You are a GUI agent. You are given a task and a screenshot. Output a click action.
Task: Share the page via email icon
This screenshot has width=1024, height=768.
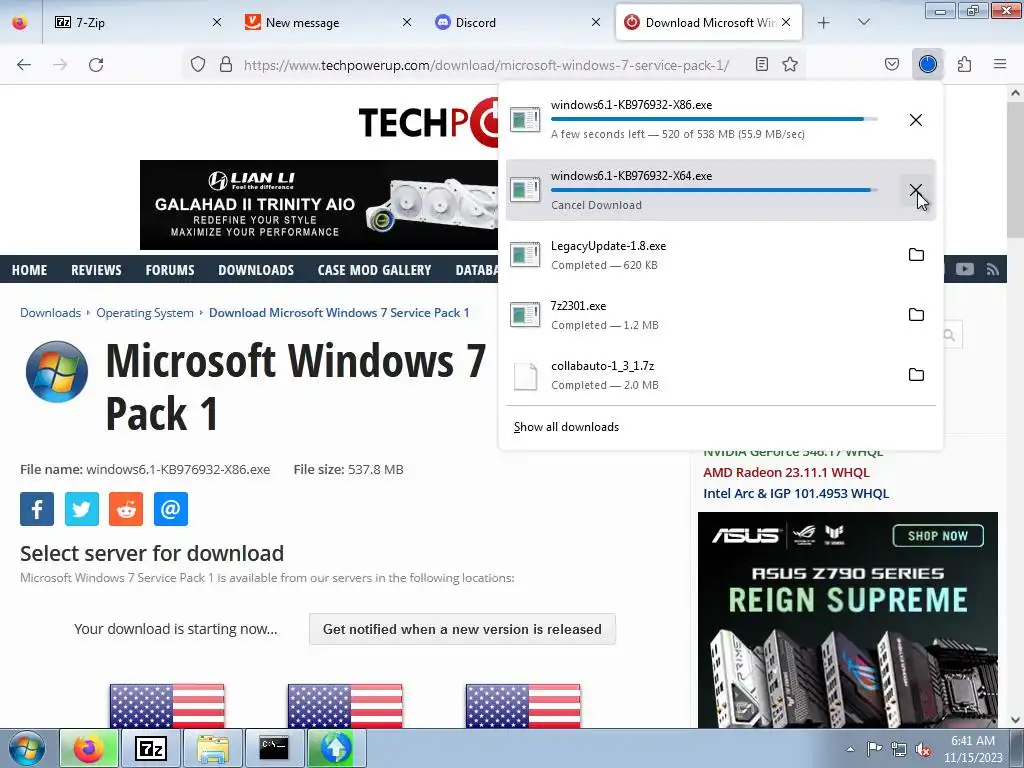coord(170,509)
